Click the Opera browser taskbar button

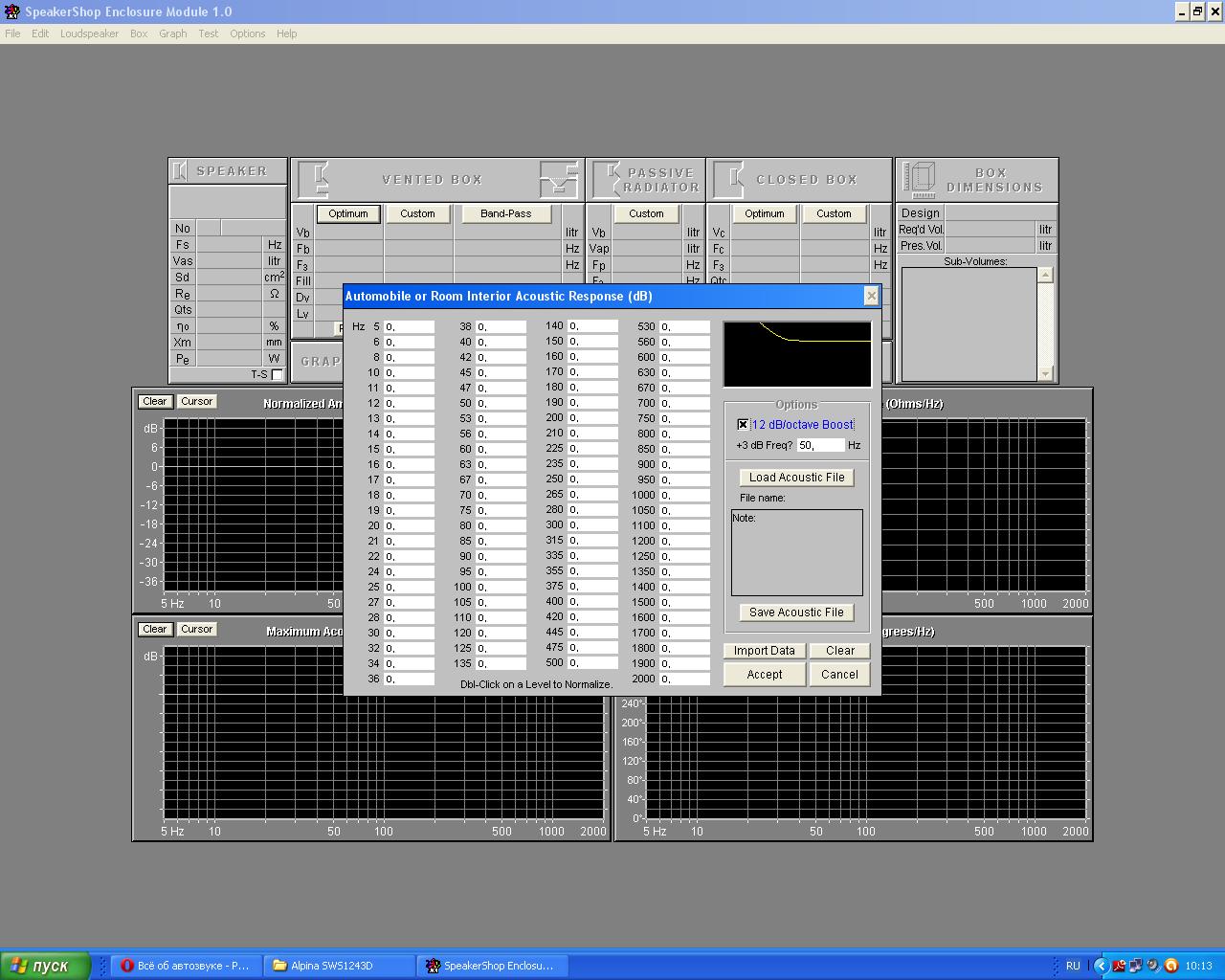tap(185, 966)
